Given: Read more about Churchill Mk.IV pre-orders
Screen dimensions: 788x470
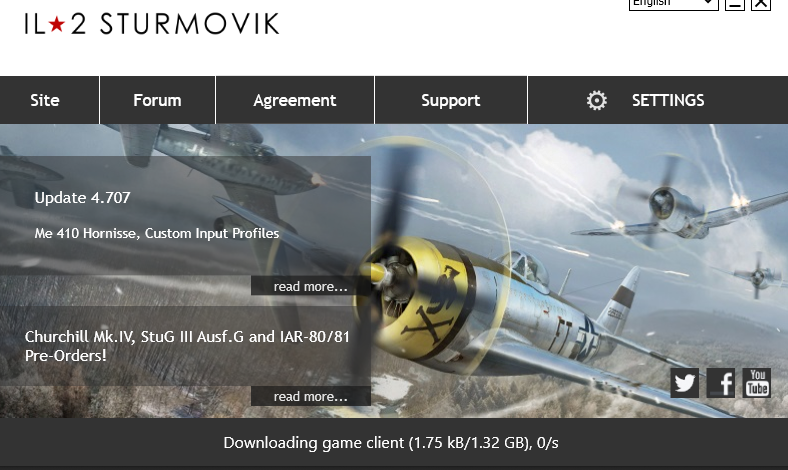Looking at the screenshot, I should pyautogui.click(x=311, y=396).
